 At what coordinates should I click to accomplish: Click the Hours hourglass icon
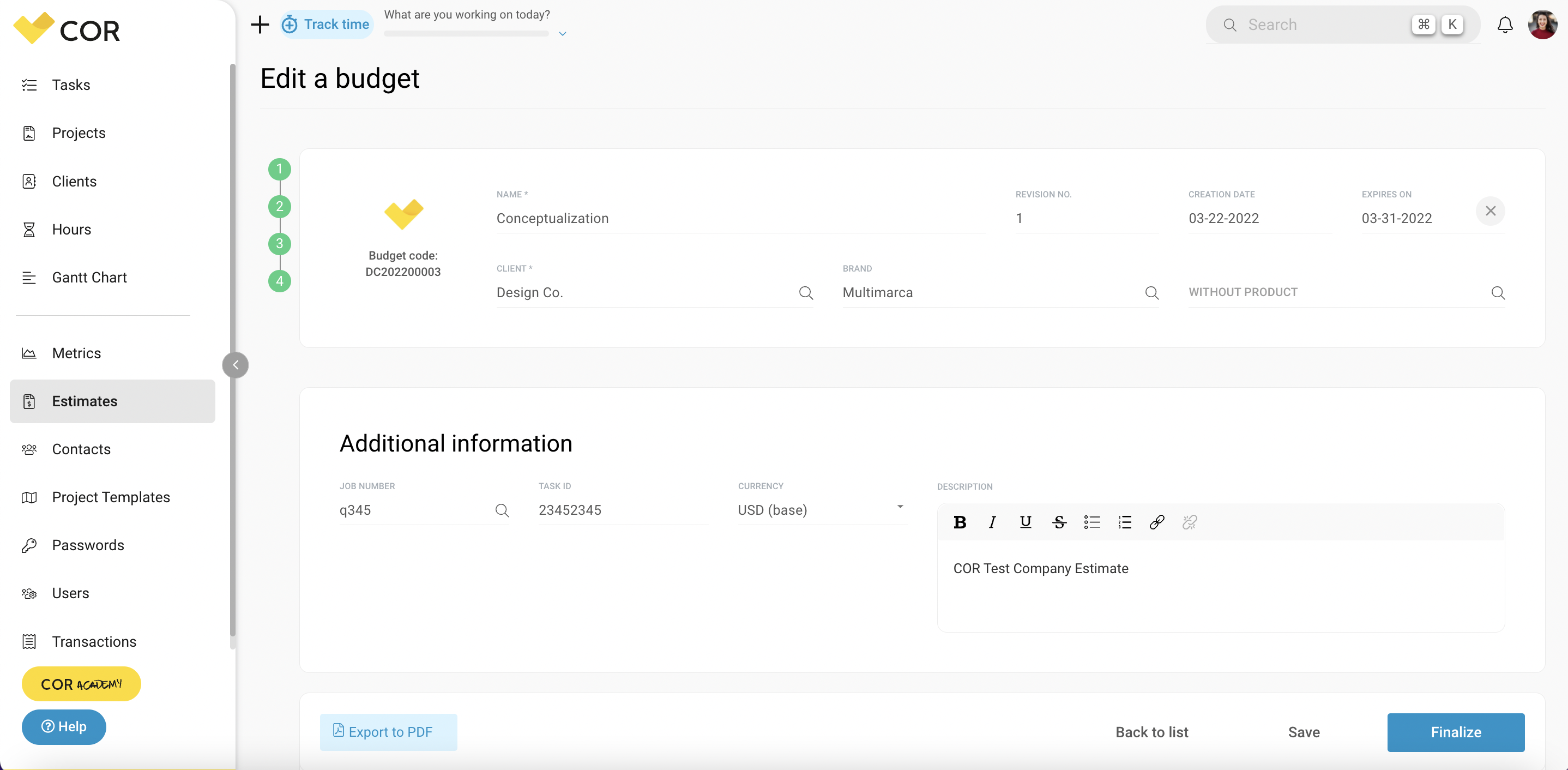click(x=29, y=230)
